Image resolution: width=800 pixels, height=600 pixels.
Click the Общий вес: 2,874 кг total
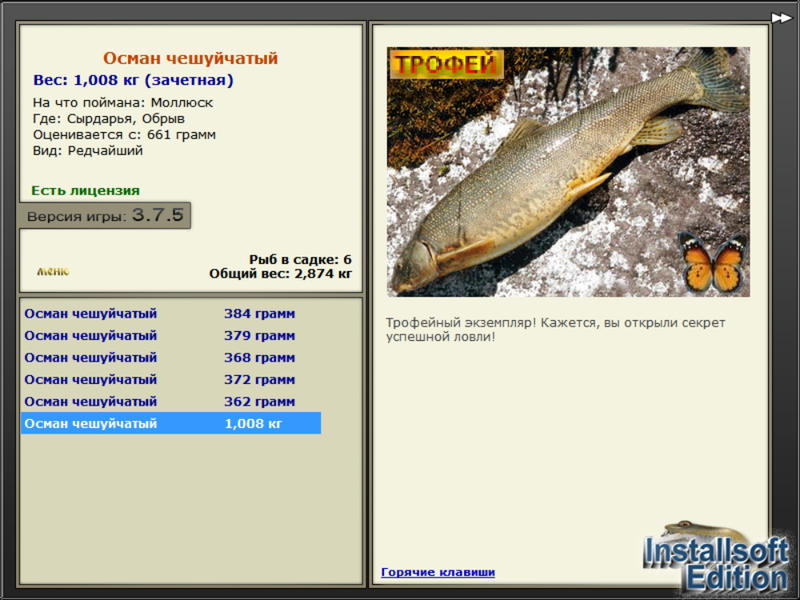coord(280,273)
